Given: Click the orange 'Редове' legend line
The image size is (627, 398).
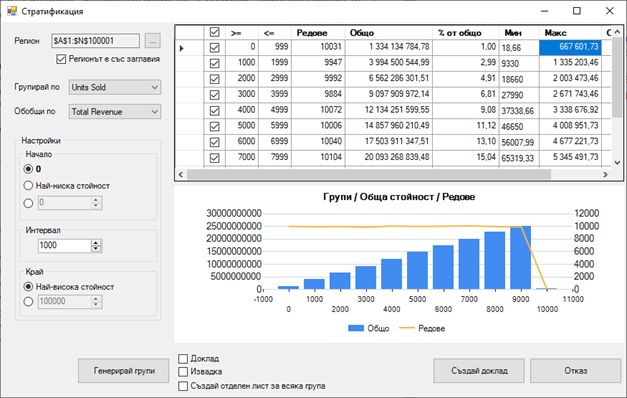Looking at the screenshot, I should [x=407, y=328].
